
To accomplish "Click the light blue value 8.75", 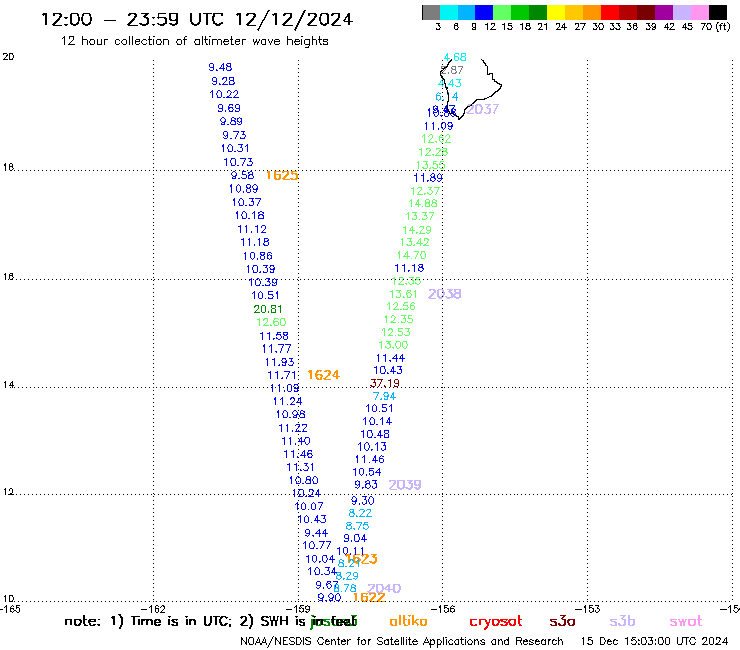I will click(357, 526).
